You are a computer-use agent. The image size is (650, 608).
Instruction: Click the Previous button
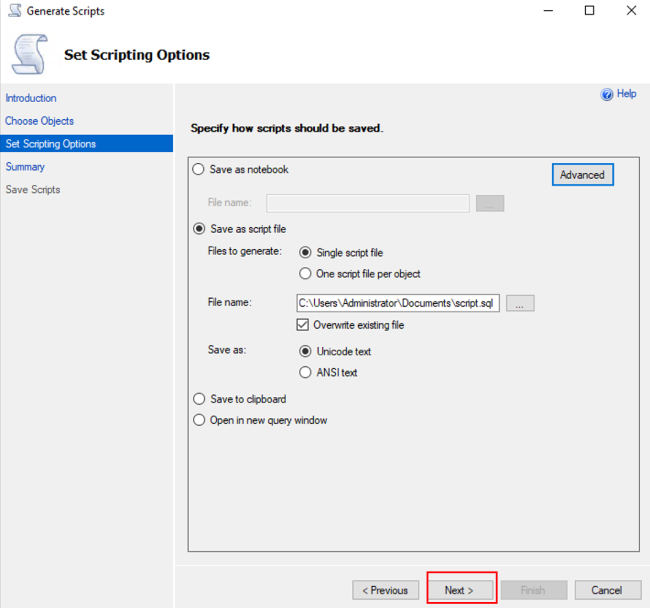(386, 590)
